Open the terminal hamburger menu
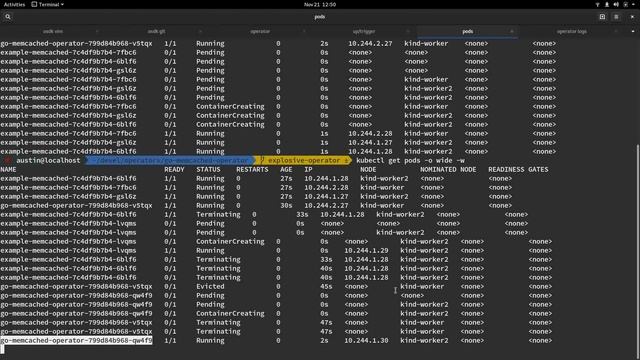Image resolution: width=640 pixels, height=360 pixels. [x=616, y=17]
